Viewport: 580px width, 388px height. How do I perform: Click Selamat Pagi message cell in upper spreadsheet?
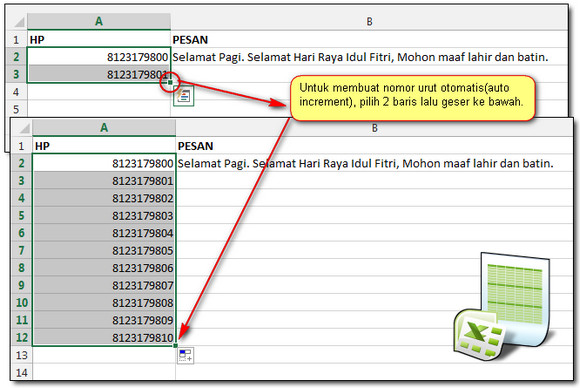pos(369,57)
